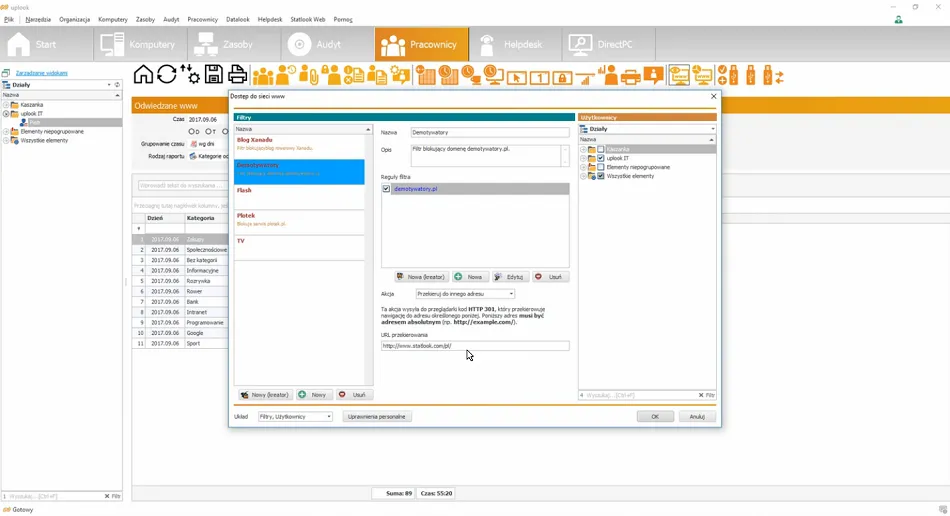Click the Edytuj button under filter rules
Viewport: 950px width, 516px height.
pos(511,277)
